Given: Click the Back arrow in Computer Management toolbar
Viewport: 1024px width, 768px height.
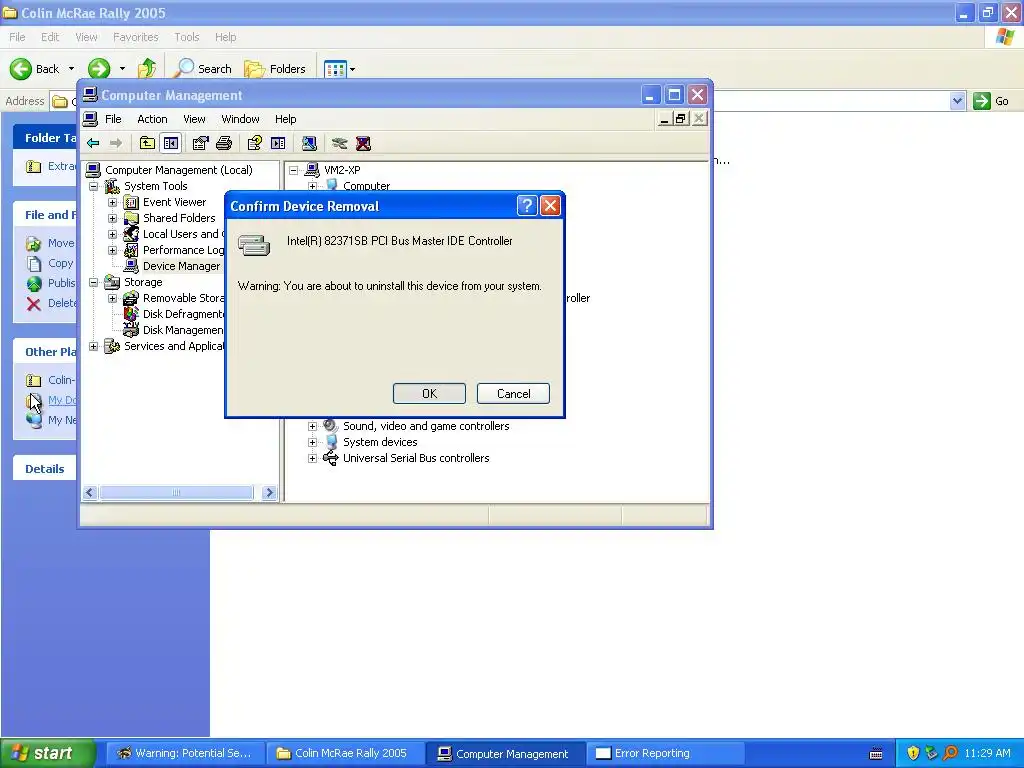Looking at the screenshot, I should click(93, 144).
